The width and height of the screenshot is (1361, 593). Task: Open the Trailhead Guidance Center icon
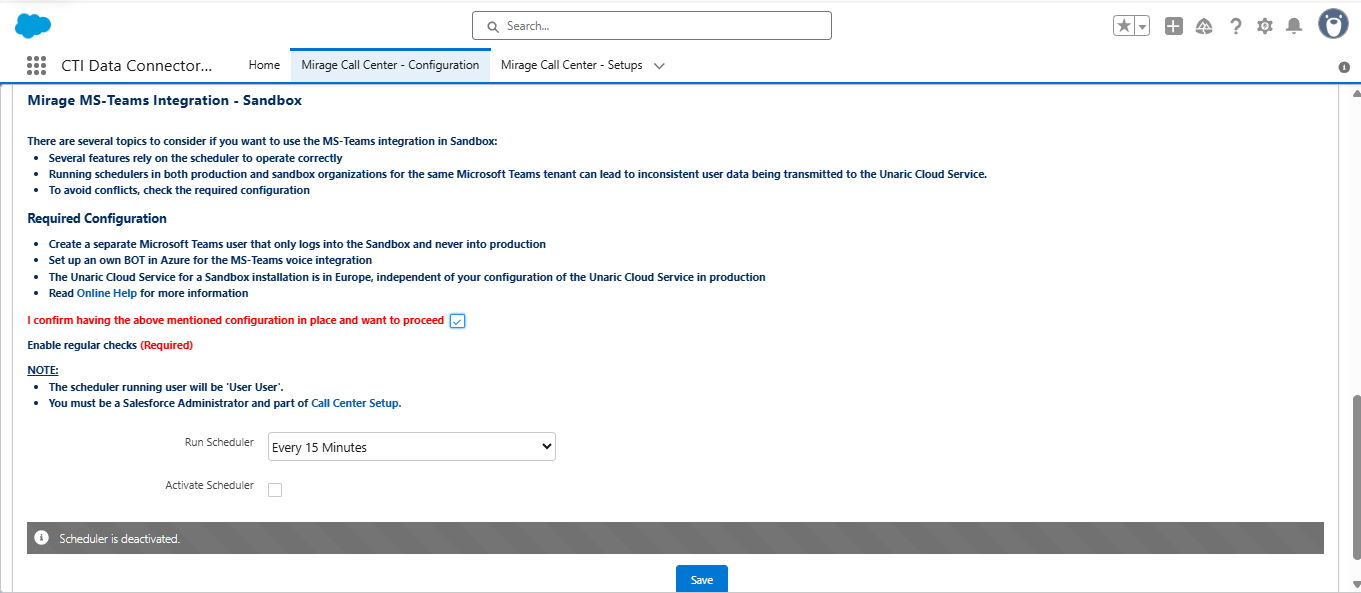click(1204, 26)
